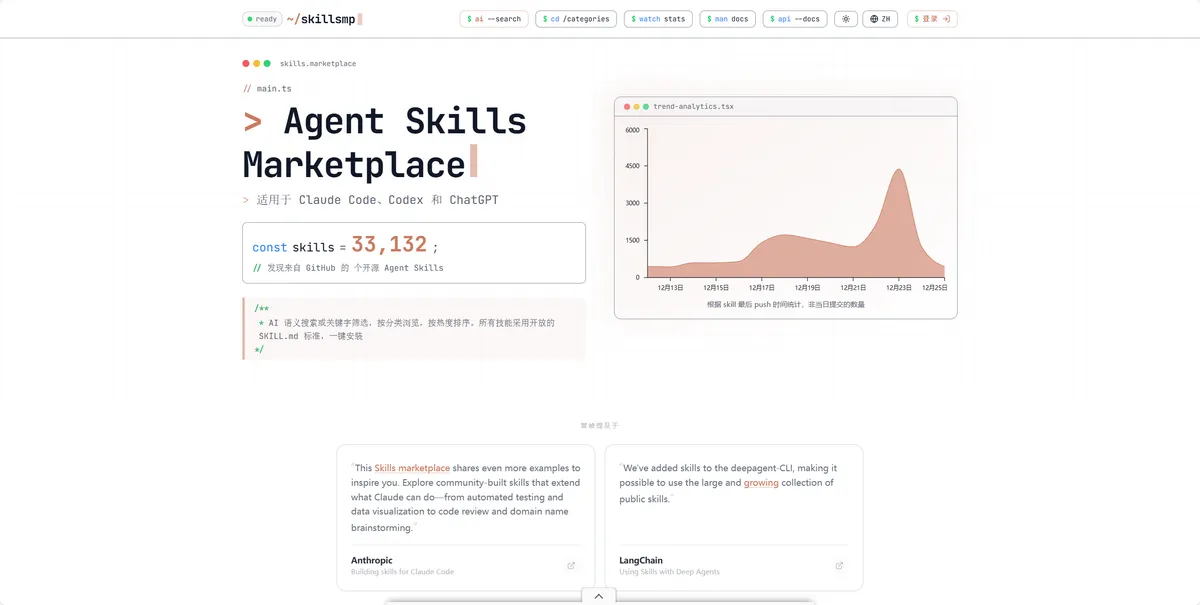Click the globe icon in language button

click(x=874, y=19)
